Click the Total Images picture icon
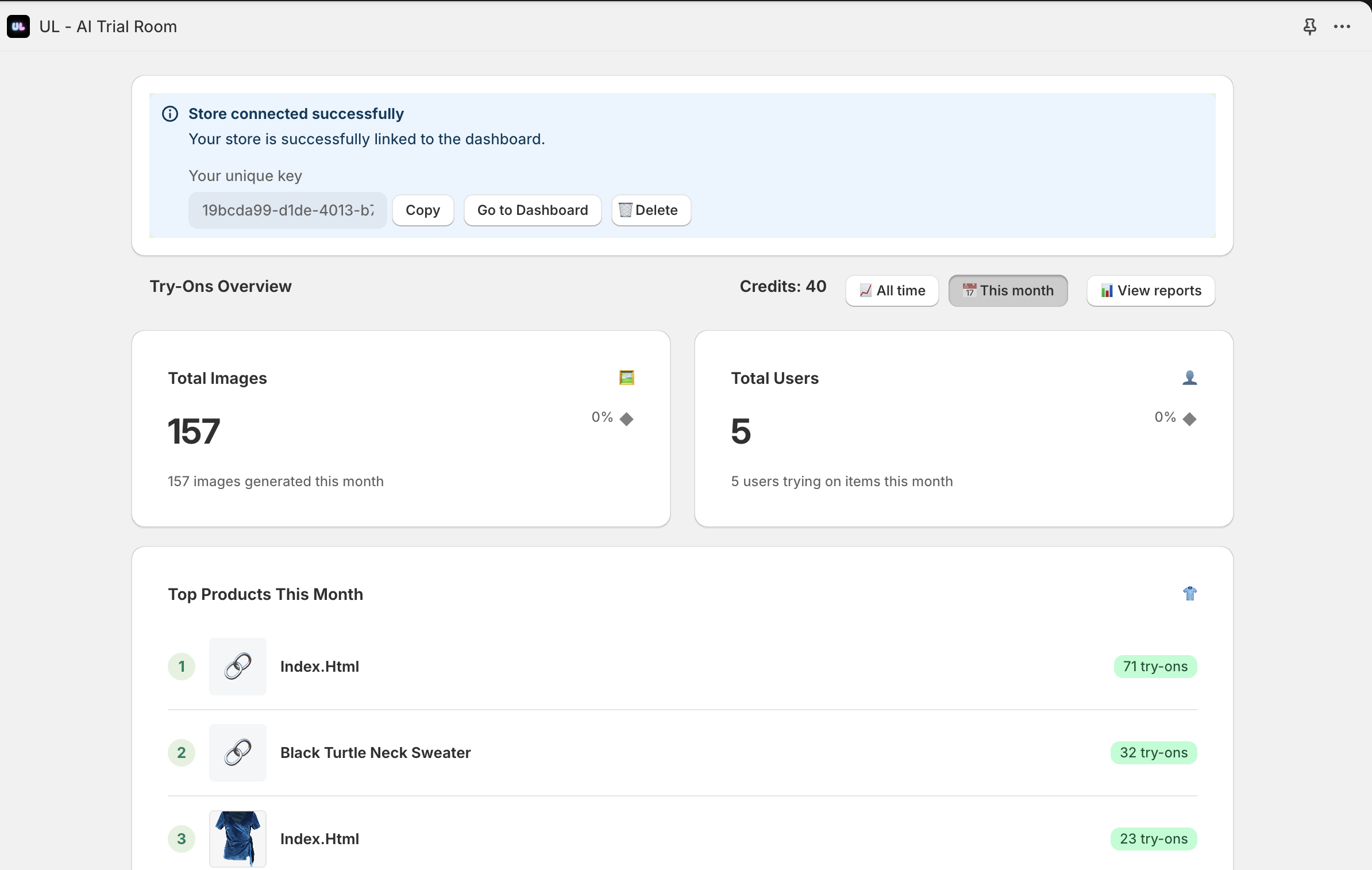Screen dimensions: 1372x870 [x=626, y=378]
